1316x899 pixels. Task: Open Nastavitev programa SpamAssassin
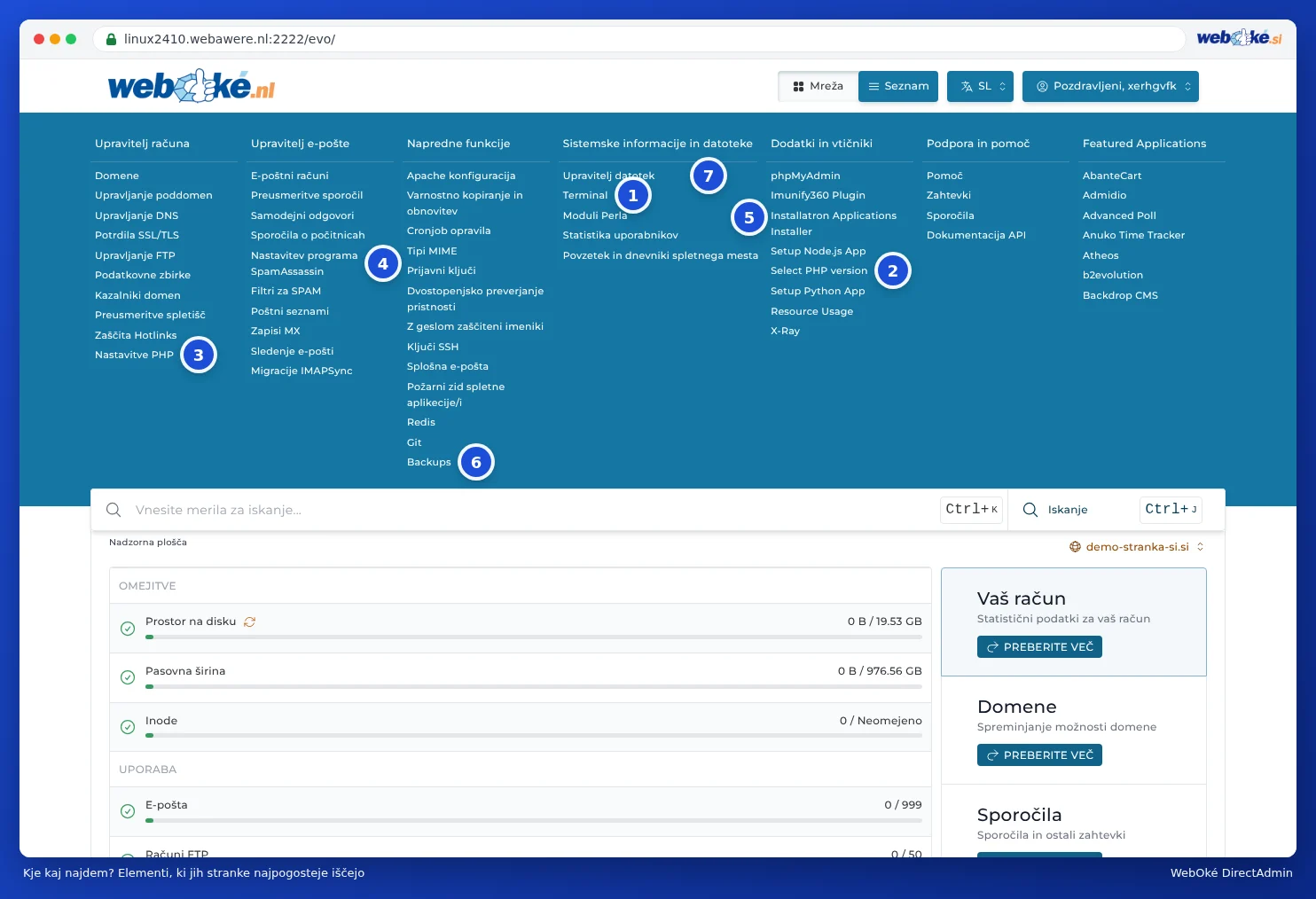[x=304, y=263]
